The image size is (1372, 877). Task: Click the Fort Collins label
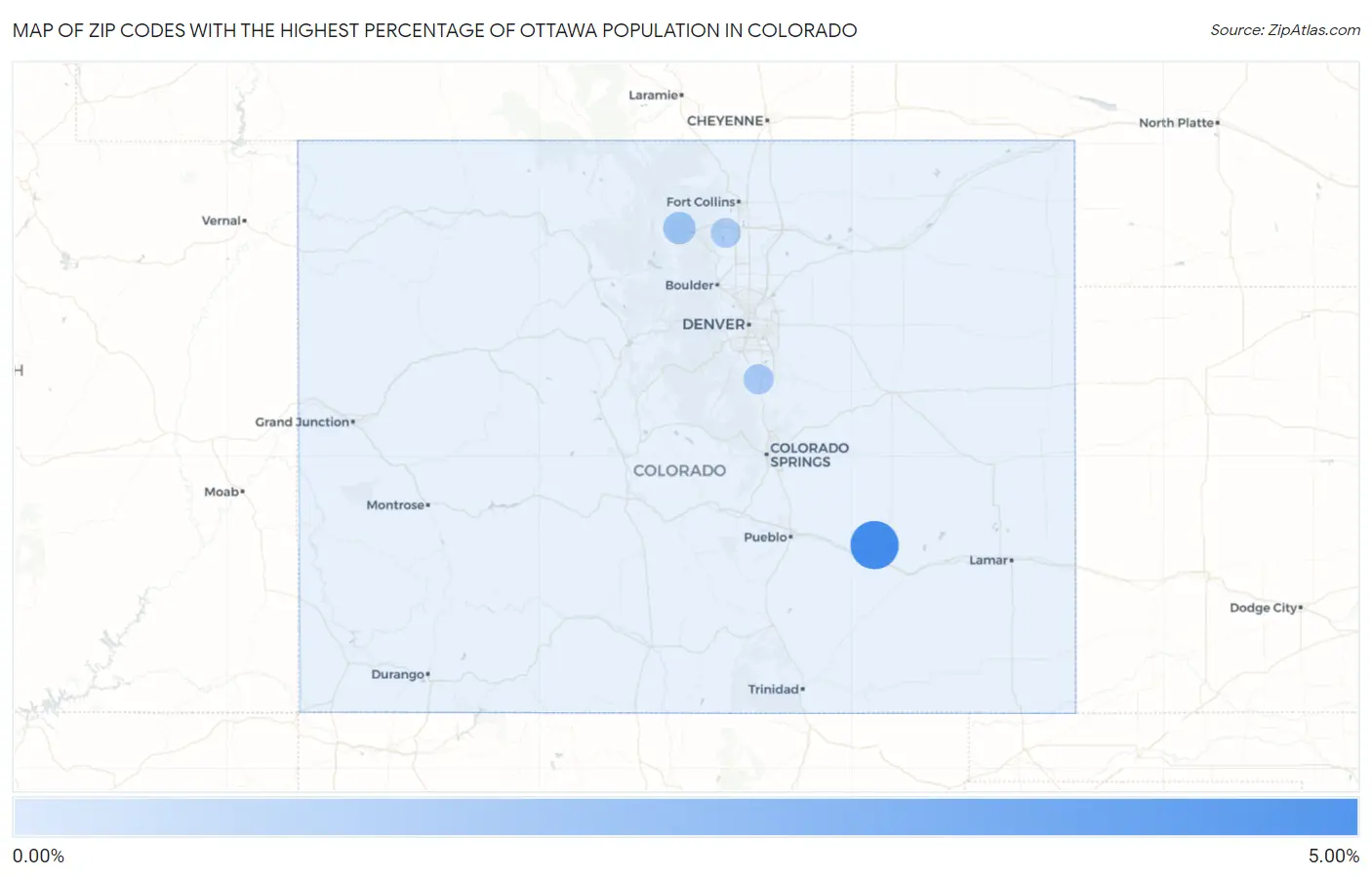pyautogui.click(x=701, y=202)
